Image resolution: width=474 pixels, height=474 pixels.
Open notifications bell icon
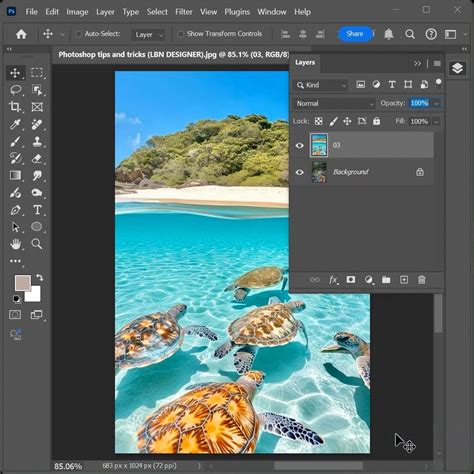tap(389, 34)
